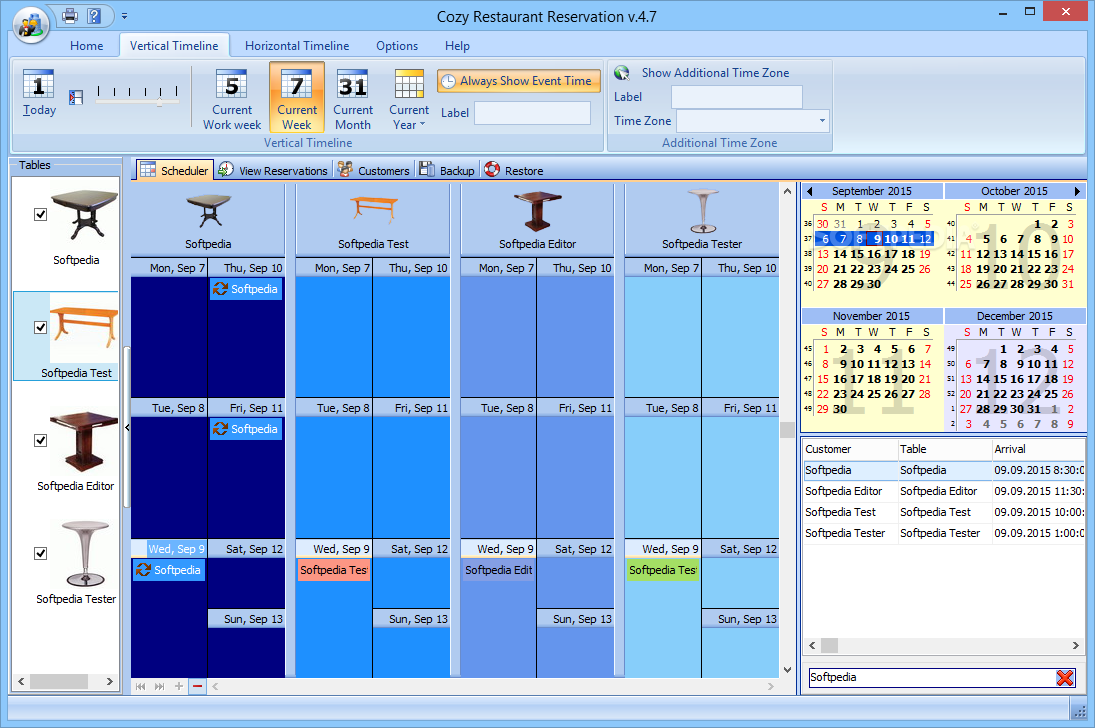Screen dimensions: 1095x728
Task: Go to previous month in calendar
Action: [809, 191]
